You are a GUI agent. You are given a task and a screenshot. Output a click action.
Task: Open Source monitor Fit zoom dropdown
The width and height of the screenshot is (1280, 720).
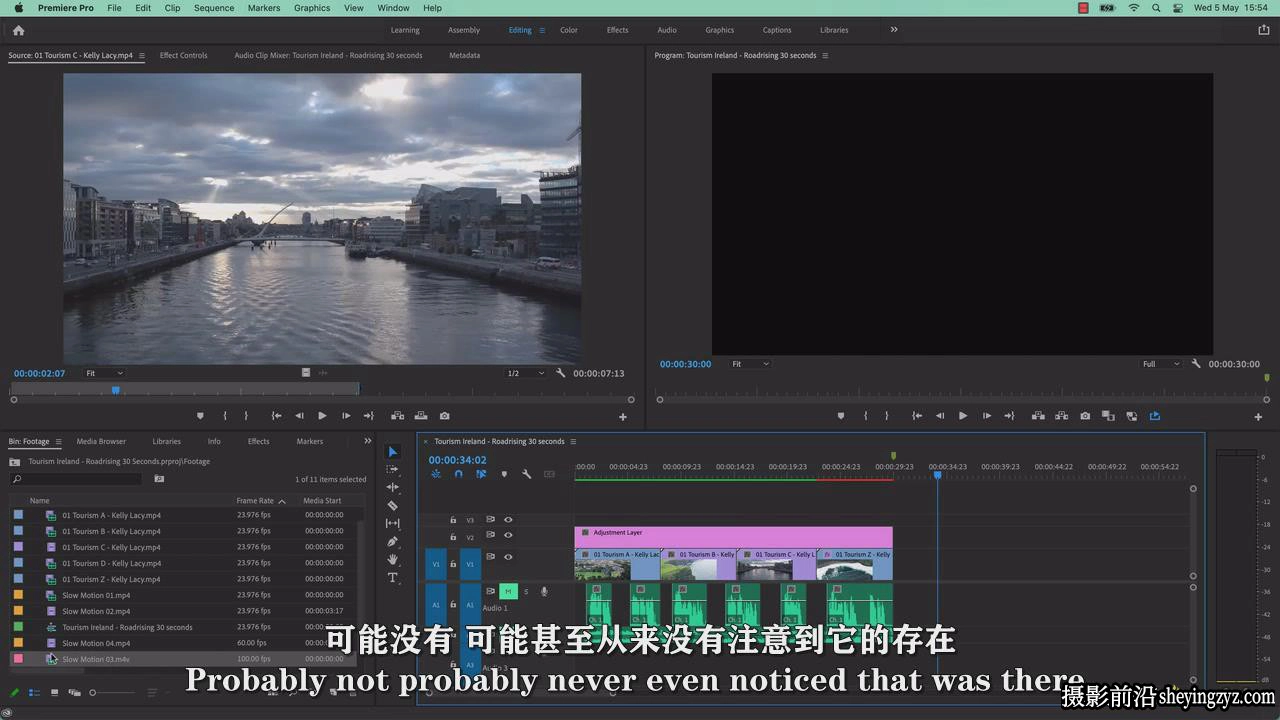point(104,373)
